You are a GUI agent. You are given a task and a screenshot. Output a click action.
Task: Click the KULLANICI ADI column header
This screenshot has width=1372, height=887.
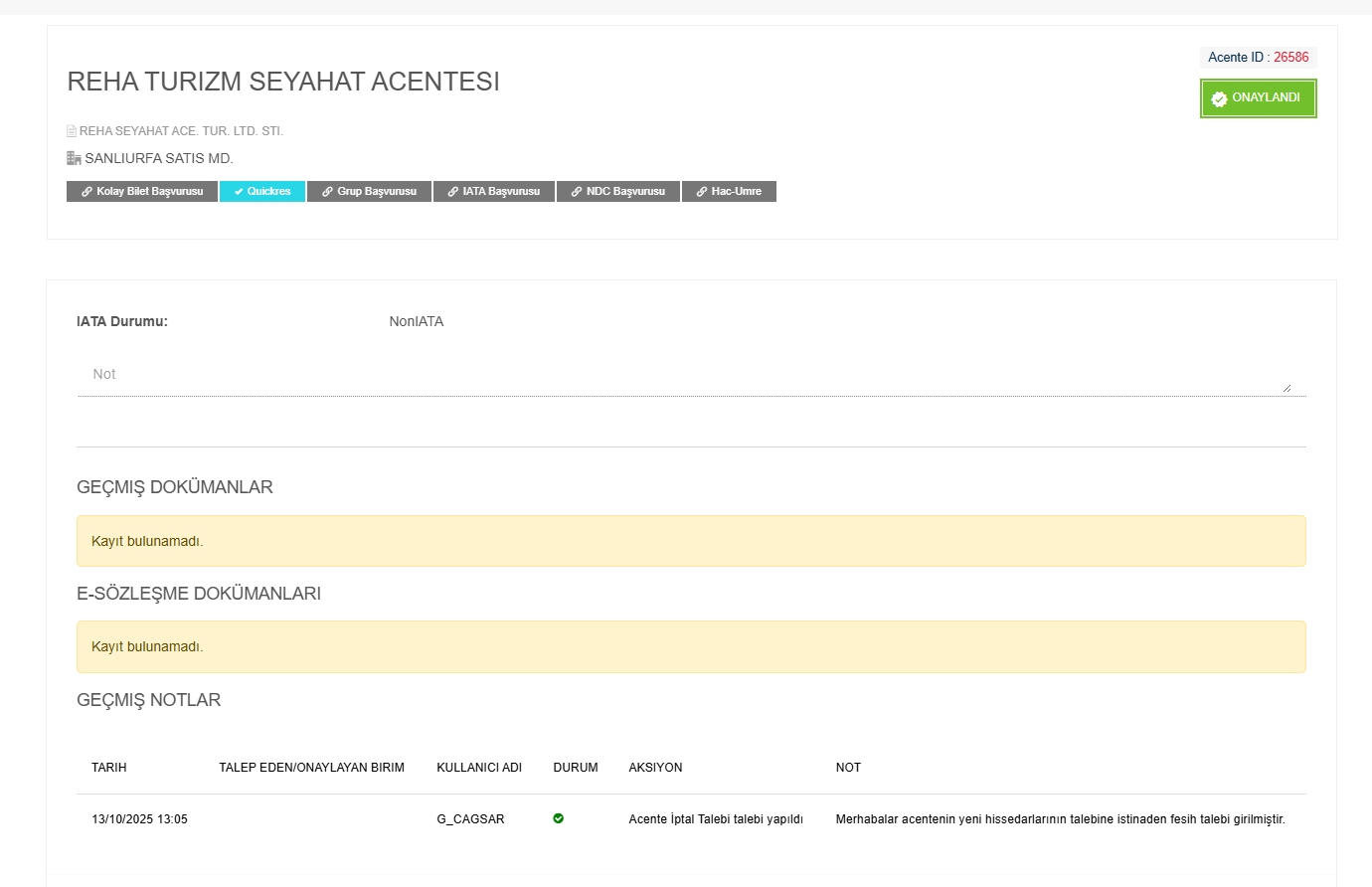point(479,768)
